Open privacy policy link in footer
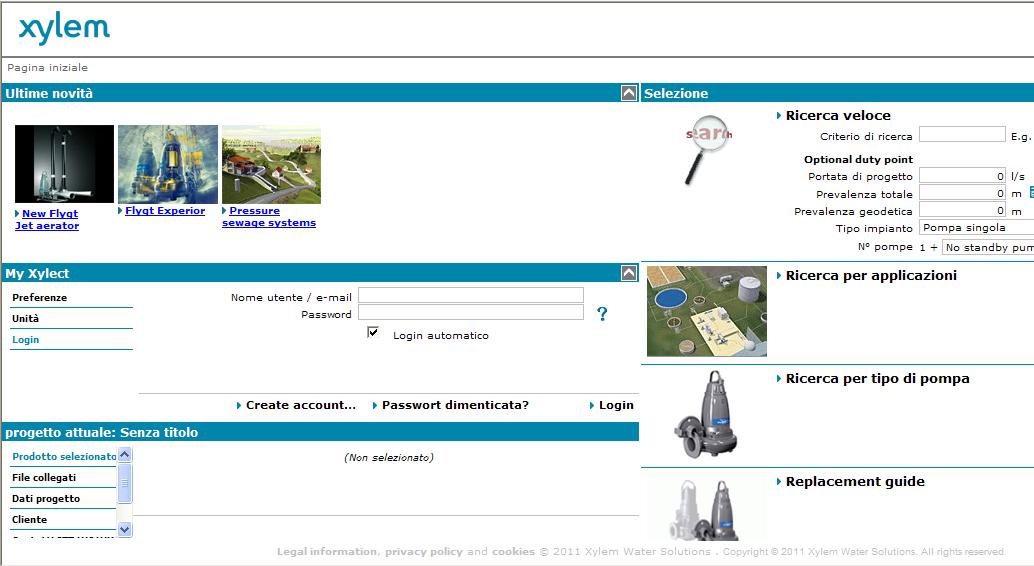Viewport: 1034px width, 566px height. pyautogui.click(x=424, y=551)
